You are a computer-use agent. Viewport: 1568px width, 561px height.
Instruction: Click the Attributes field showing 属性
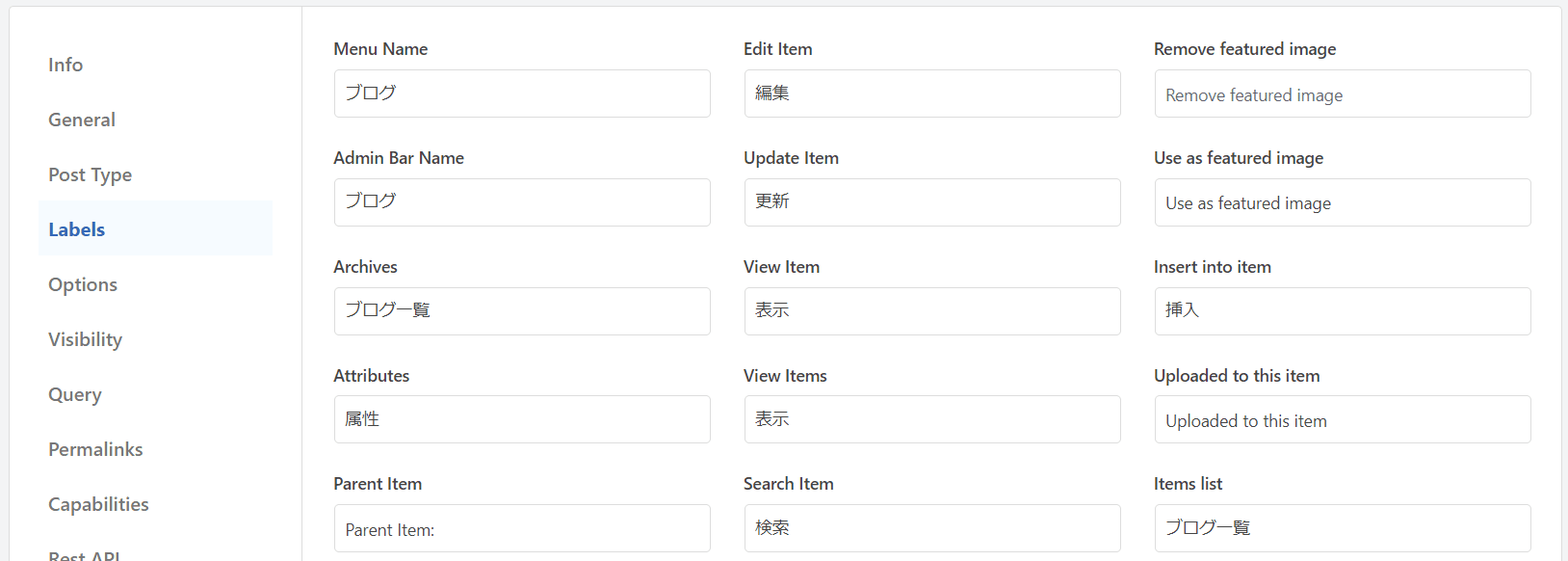click(521, 419)
